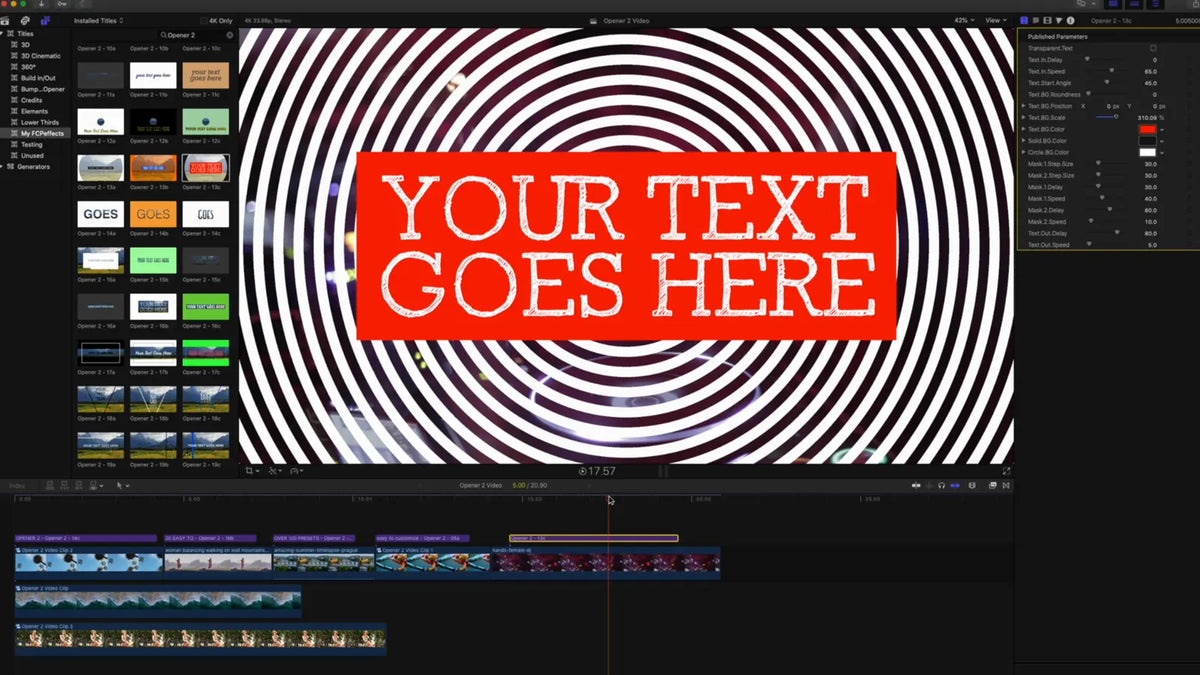Screen dimensions: 1200x675
Task: Click the viewer play button
Action: pyautogui.click(x=583, y=471)
